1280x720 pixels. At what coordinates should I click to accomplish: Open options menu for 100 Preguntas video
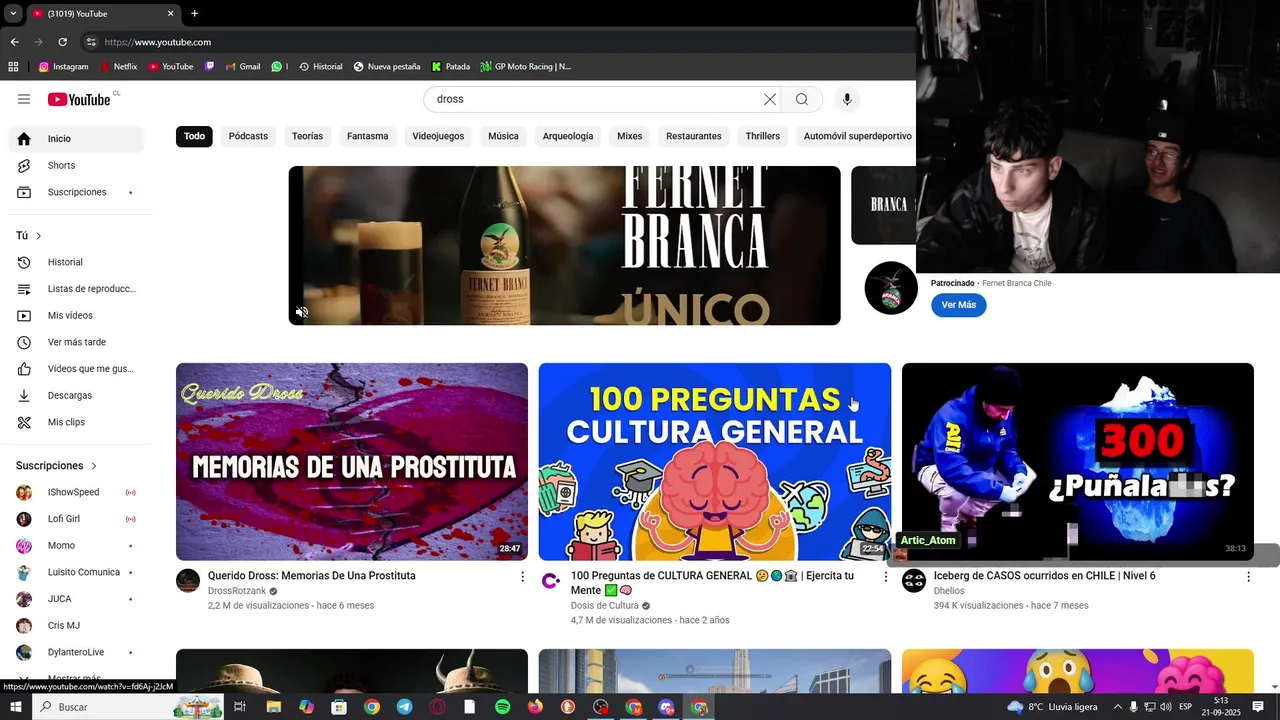pos(885,577)
